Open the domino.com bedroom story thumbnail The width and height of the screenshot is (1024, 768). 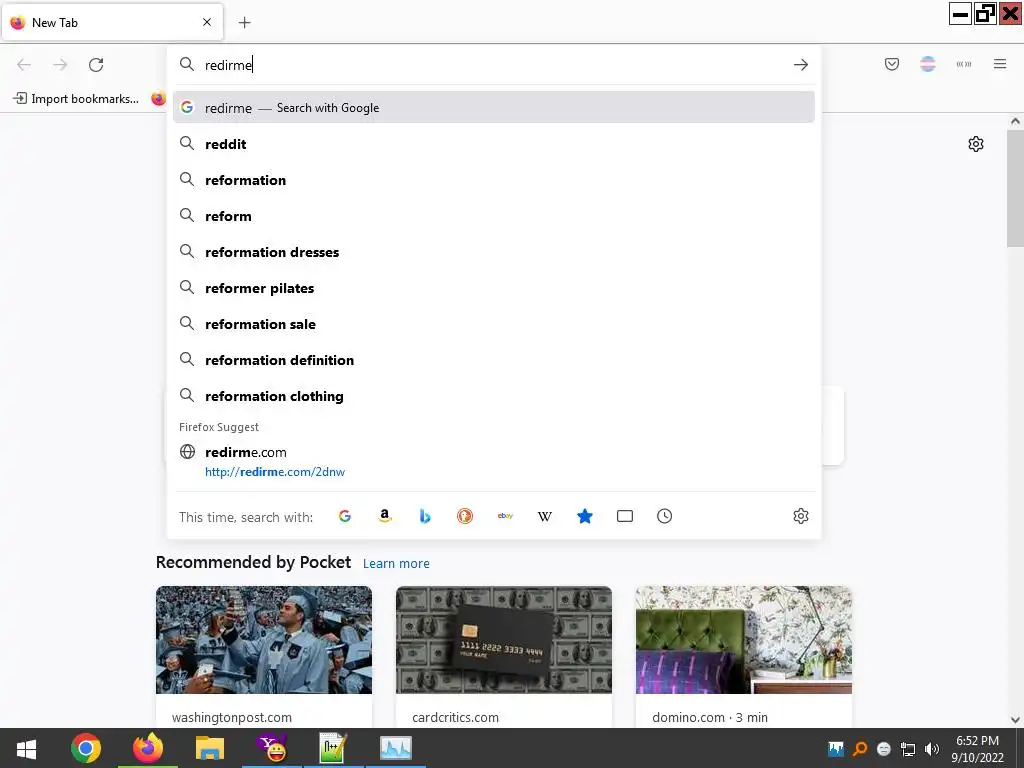click(x=744, y=640)
